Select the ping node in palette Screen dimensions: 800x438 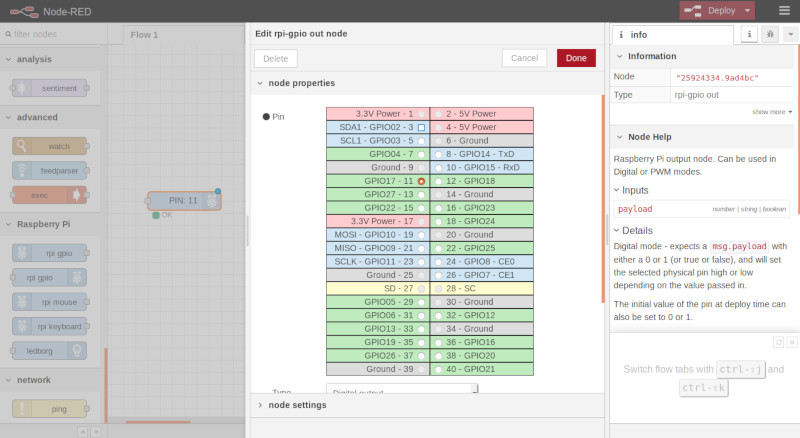[49, 409]
